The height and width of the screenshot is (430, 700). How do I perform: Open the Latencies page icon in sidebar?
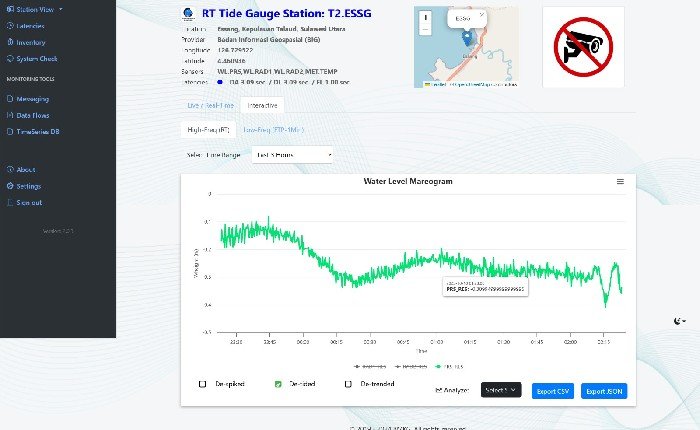10,25
